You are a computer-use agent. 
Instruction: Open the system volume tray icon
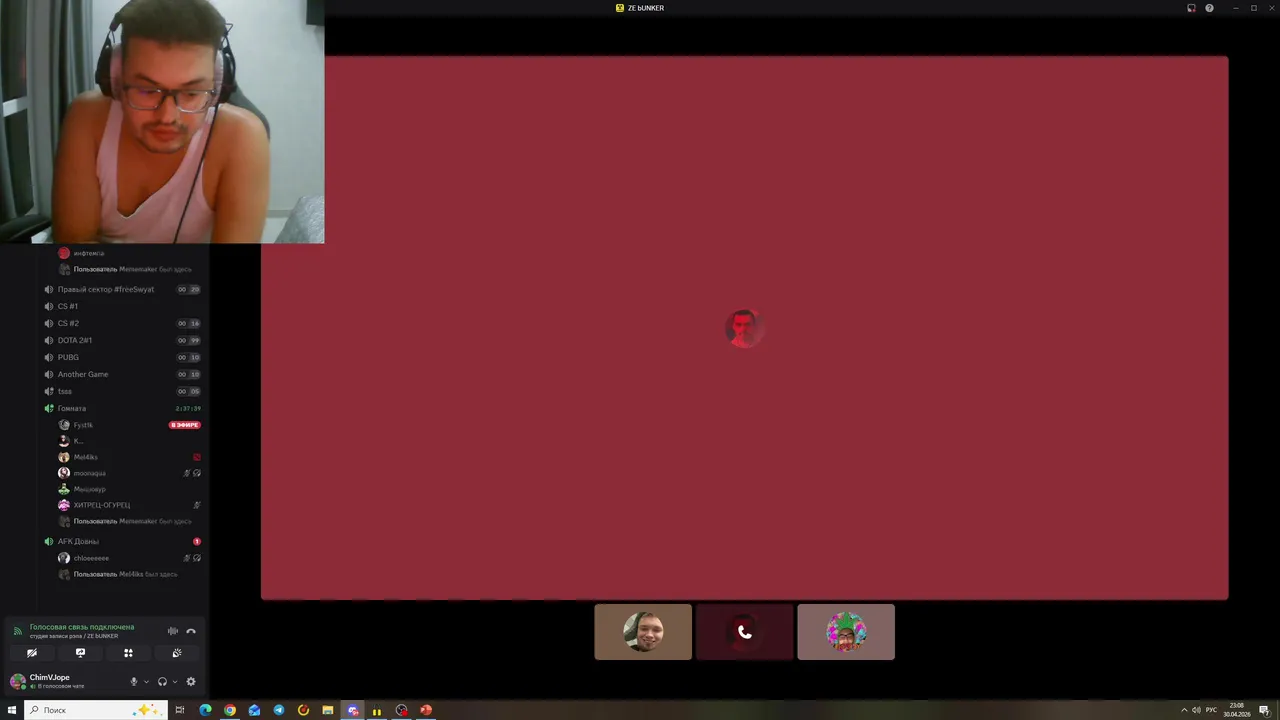[1196, 710]
